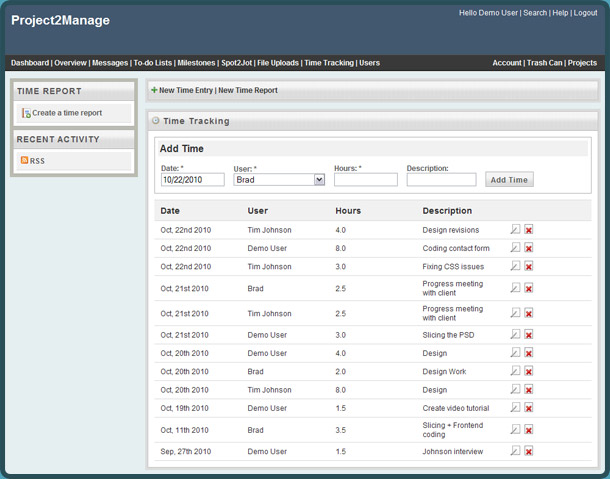Open the Account page
This screenshot has width=610, height=479.
[x=507, y=63]
